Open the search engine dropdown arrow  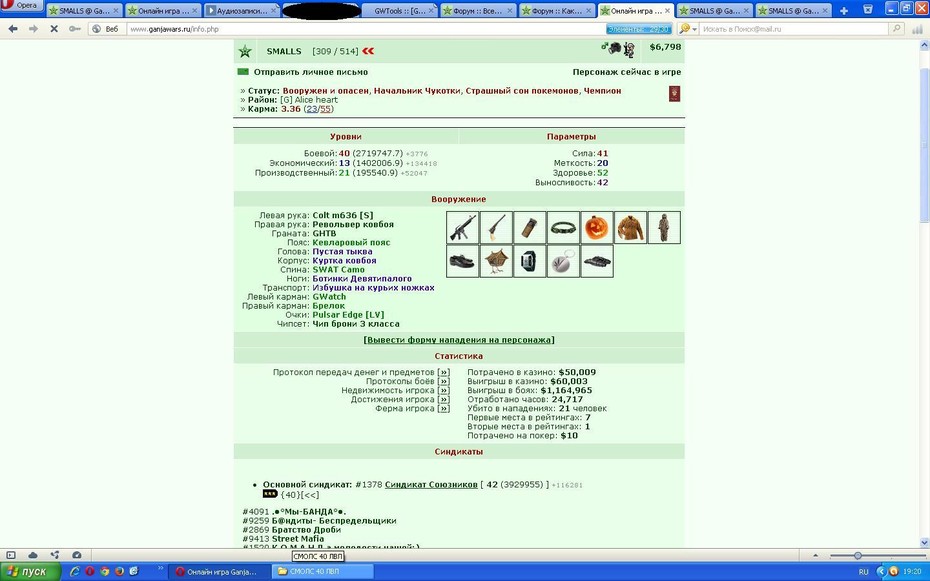pos(695,28)
